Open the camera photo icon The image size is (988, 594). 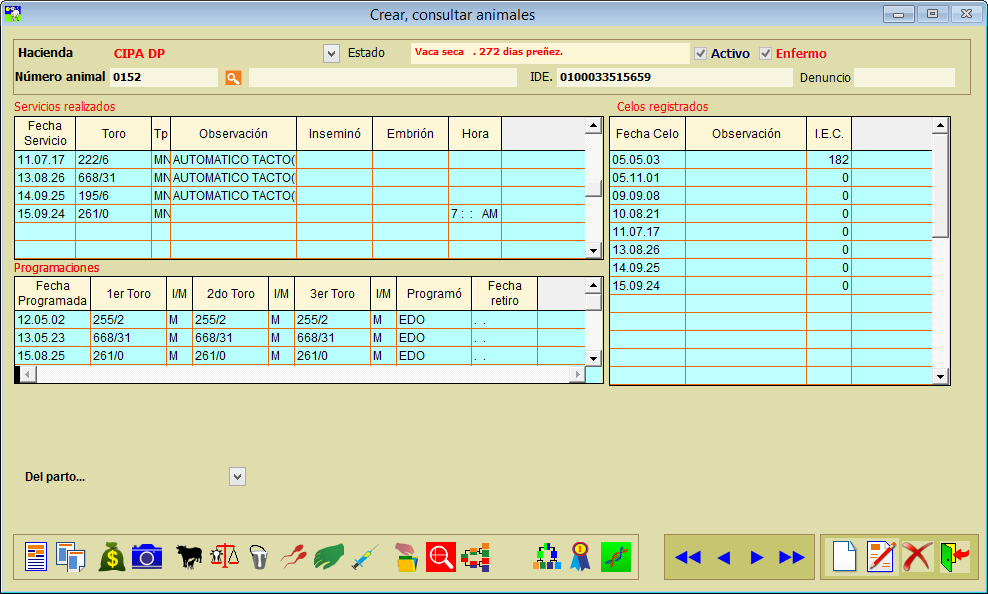(x=147, y=557)
